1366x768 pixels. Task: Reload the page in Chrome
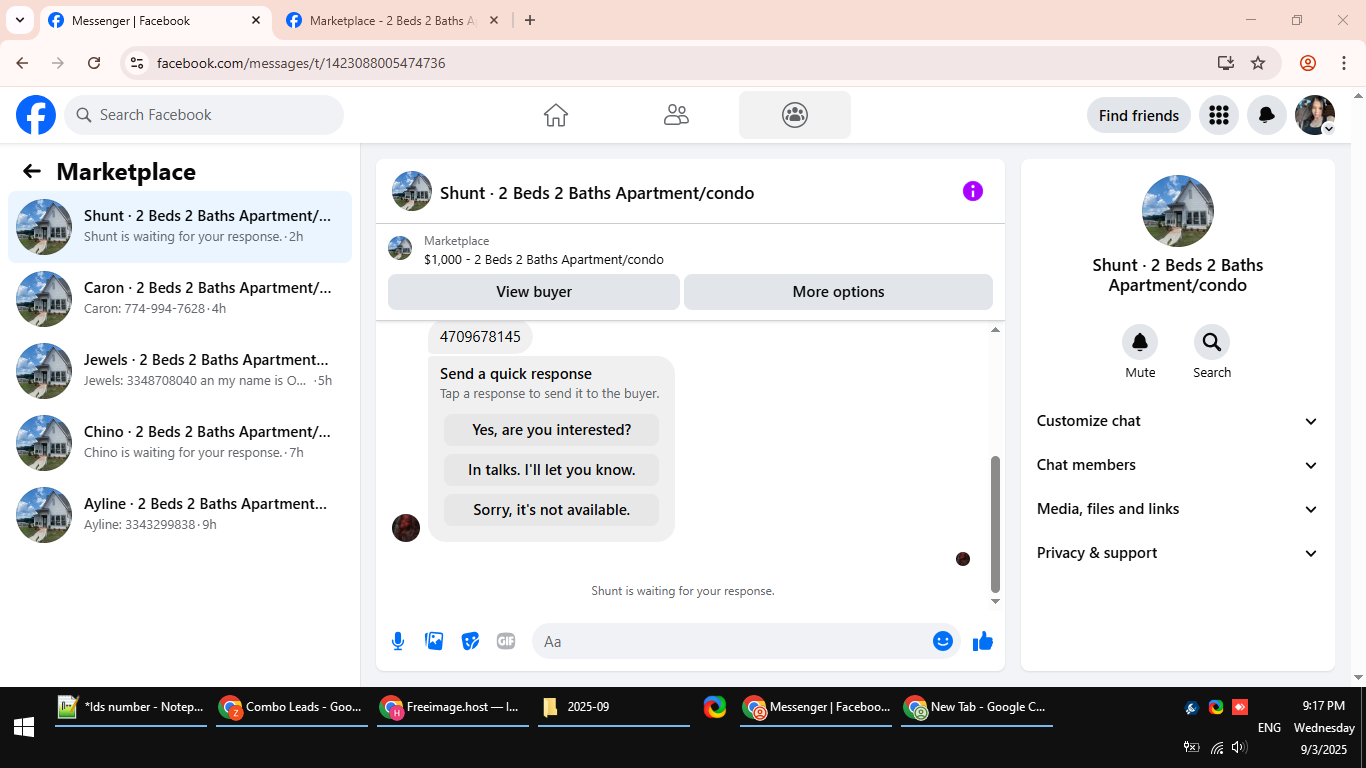94,63
